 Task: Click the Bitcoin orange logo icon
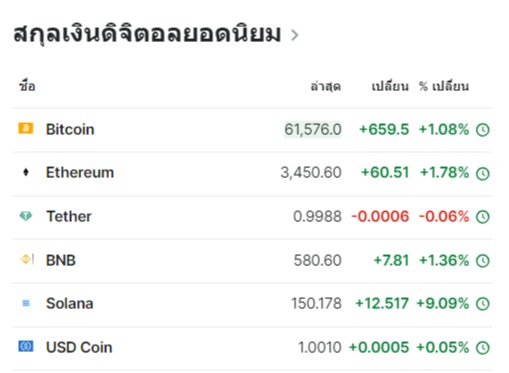point(26,128)
